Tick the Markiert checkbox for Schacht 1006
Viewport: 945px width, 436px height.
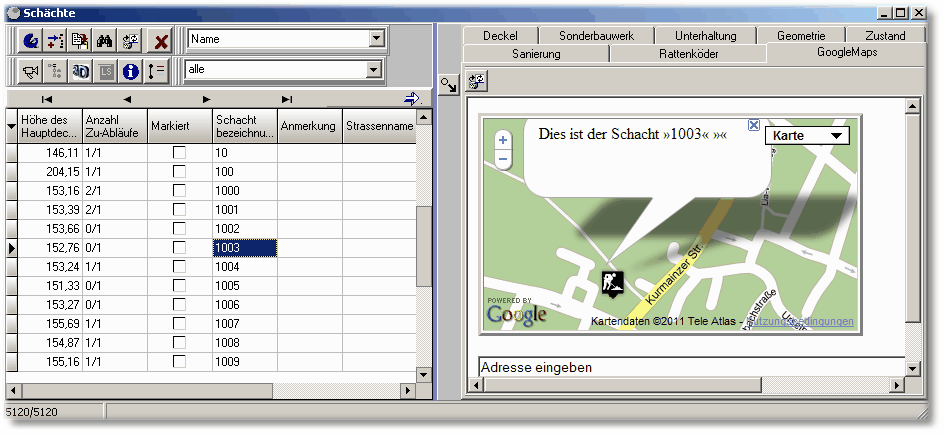180,305
